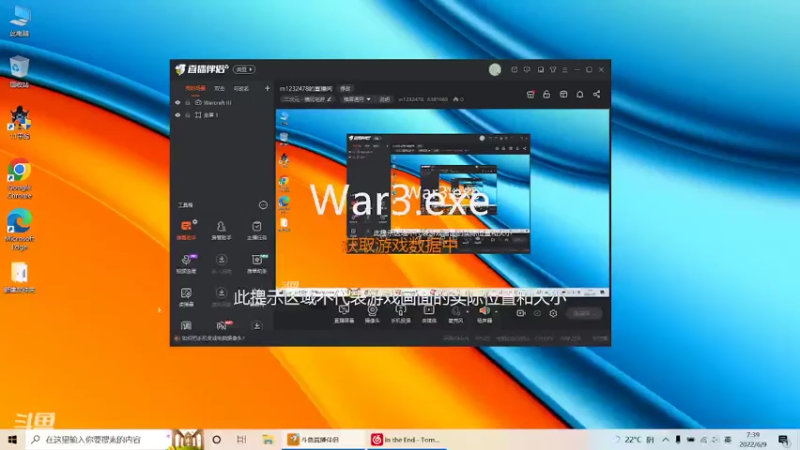Open the hexagon settings icon beside start button
This screenshot has width=800, height=450.
(553, 313)
